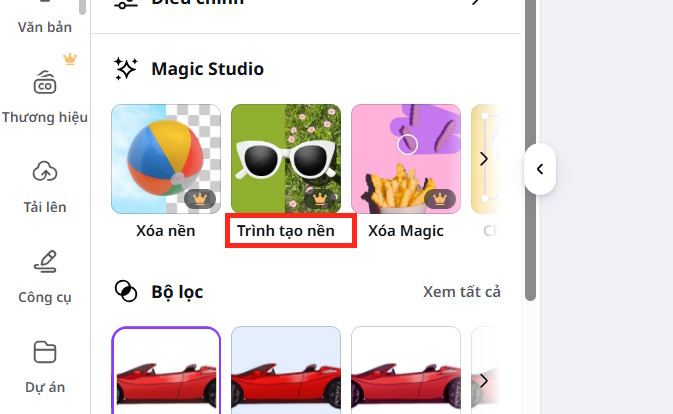The width and height of the screenshot is (673, 414).
Task: Click the Bộ lọc overlapping circles icon
Action: pyautogui.click(x=126, y=291)
